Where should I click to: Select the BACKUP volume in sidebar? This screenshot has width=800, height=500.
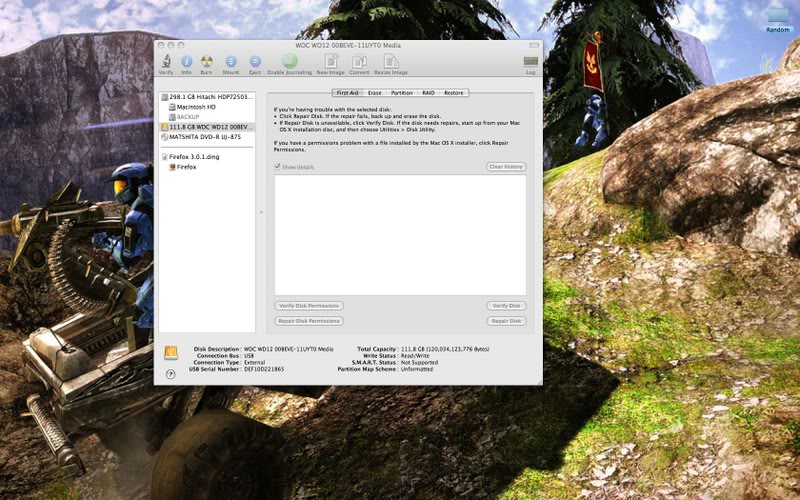point(207,117)
